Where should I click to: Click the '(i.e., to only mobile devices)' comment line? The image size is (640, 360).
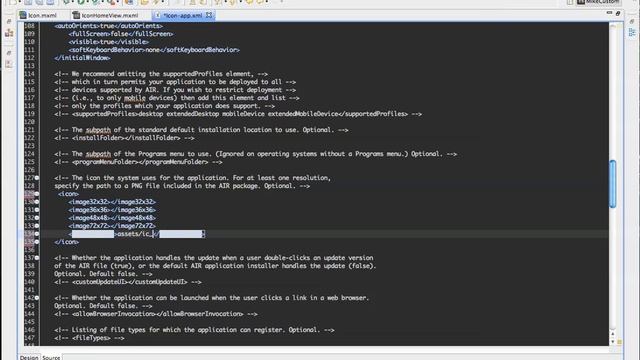177,98
